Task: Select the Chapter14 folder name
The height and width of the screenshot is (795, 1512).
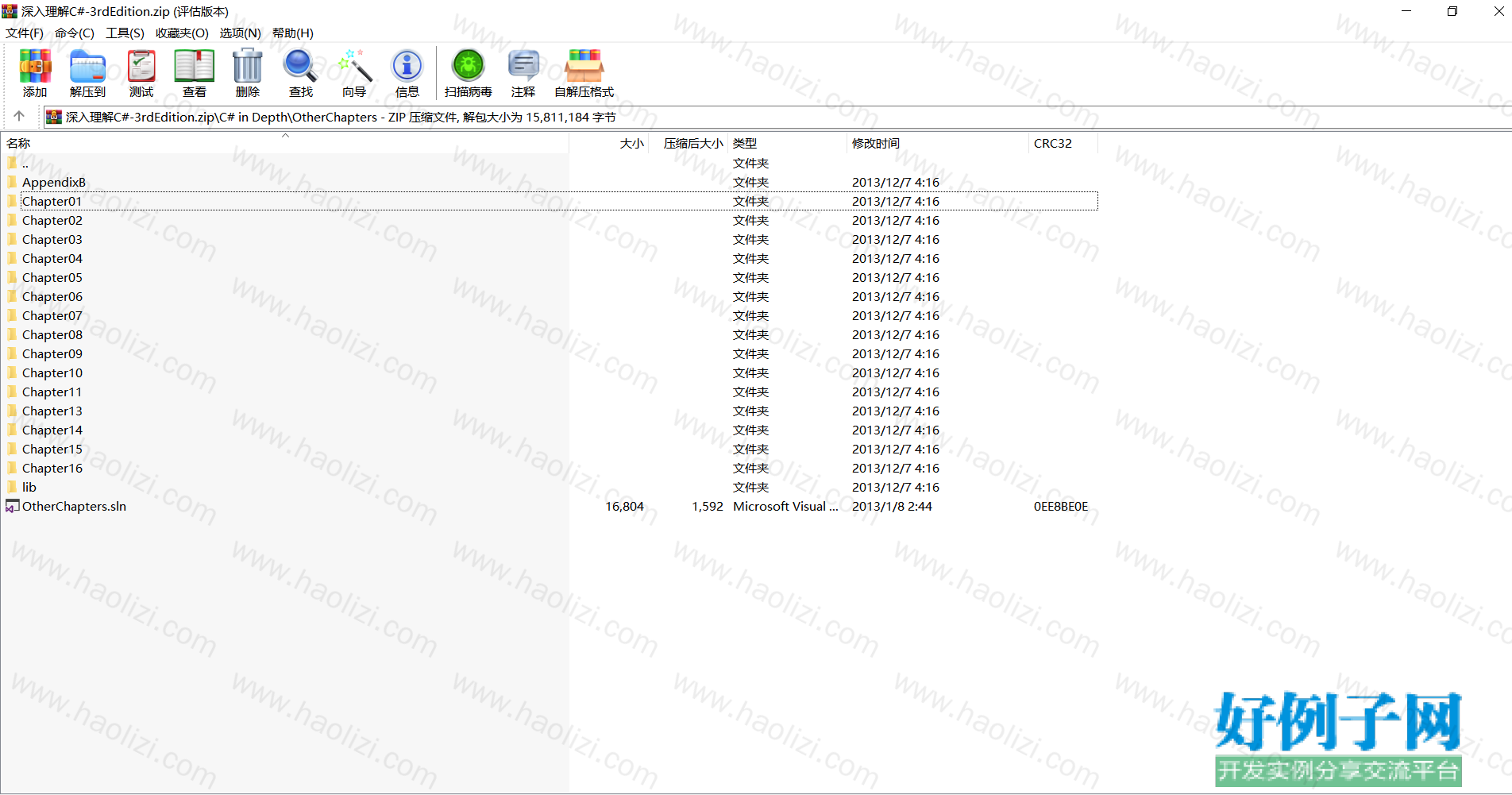Action: (52, 430)
